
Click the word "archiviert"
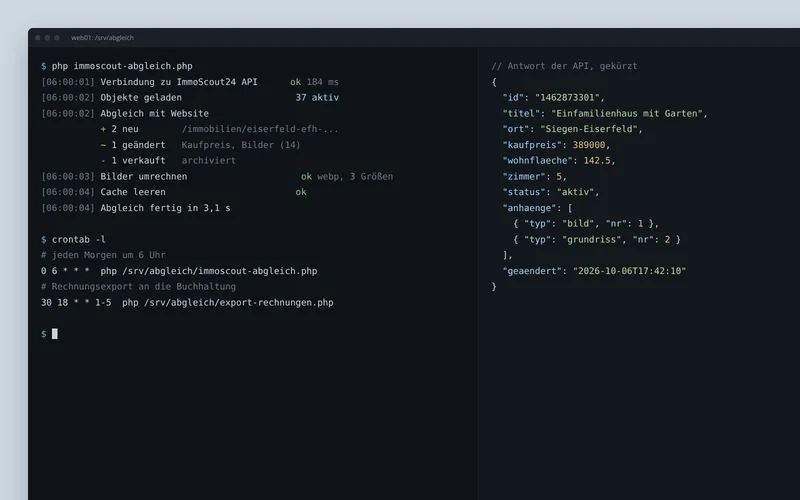pos(209,161)
